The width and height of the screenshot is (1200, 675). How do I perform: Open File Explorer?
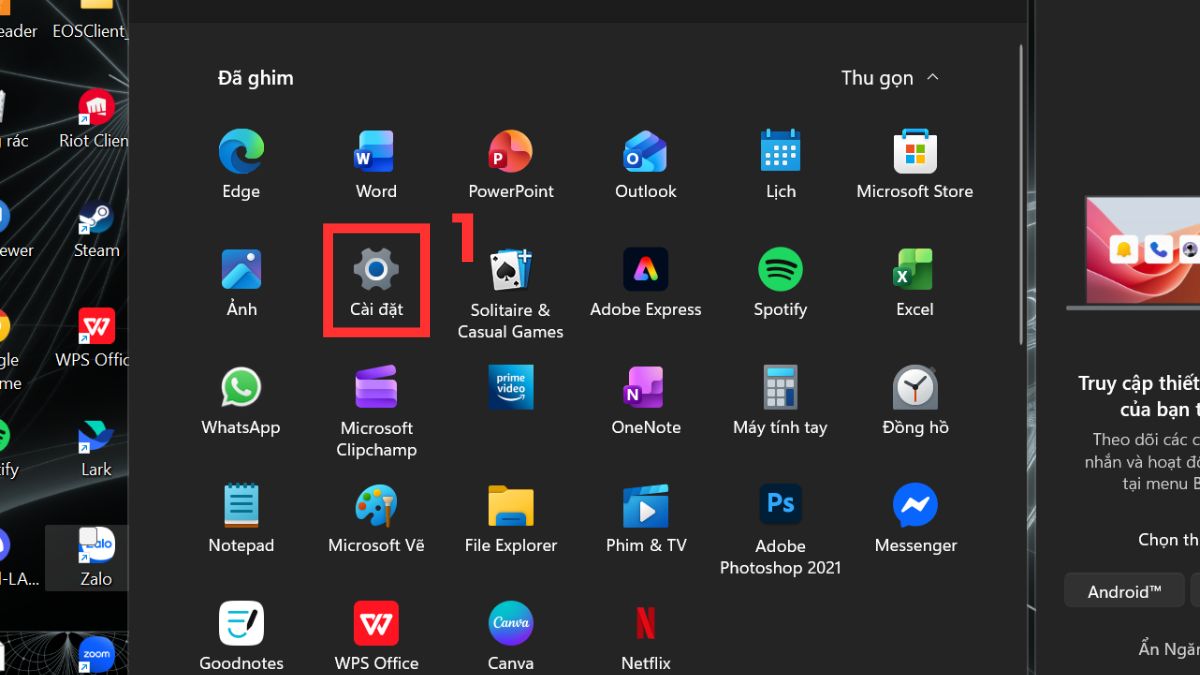(x=511, y=519)
